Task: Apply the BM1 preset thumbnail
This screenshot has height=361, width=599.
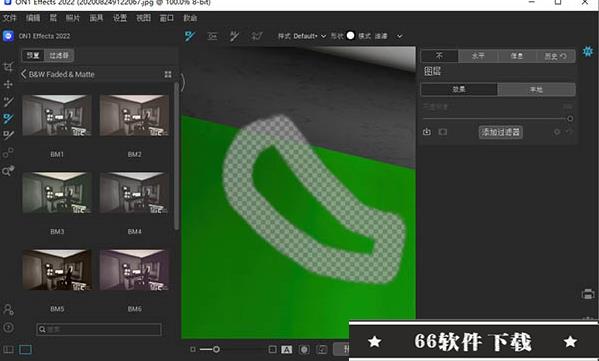Action: click(x=57, y=115)
